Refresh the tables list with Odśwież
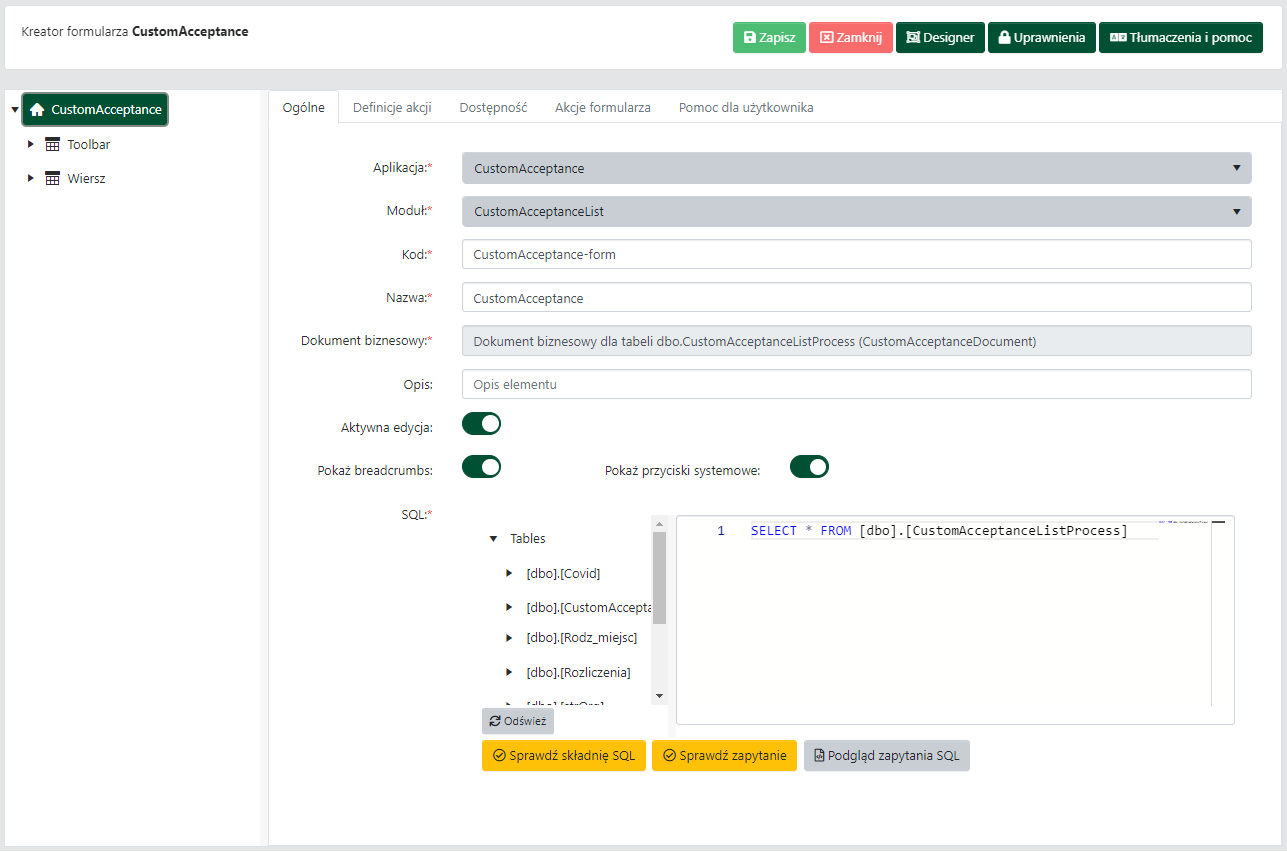The height and width of the screenshot is (852, 1287). click(517, 721)
